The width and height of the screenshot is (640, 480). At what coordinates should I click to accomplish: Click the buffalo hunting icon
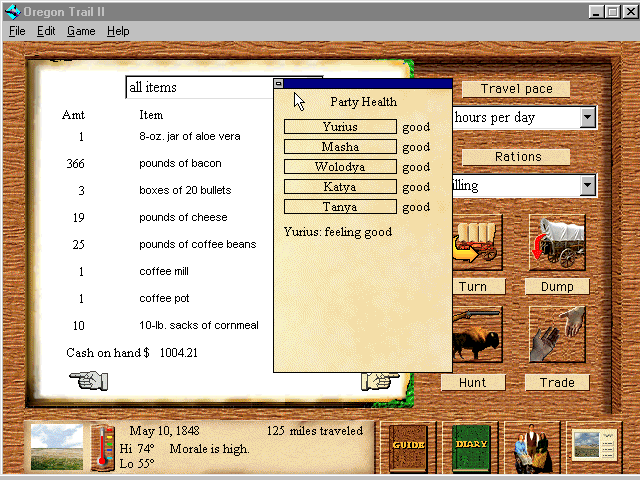coord(478,335)
